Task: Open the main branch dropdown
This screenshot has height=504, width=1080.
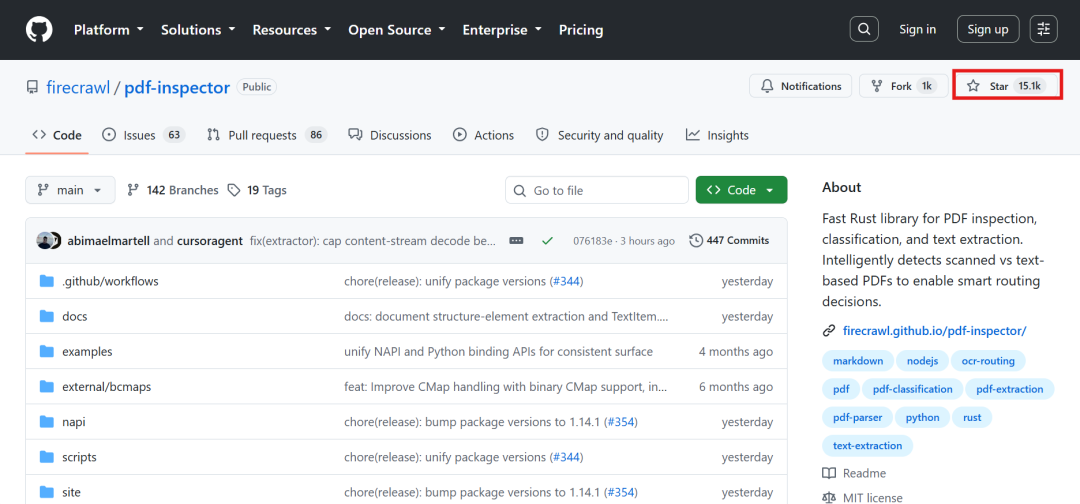Action: pos(70,190)
